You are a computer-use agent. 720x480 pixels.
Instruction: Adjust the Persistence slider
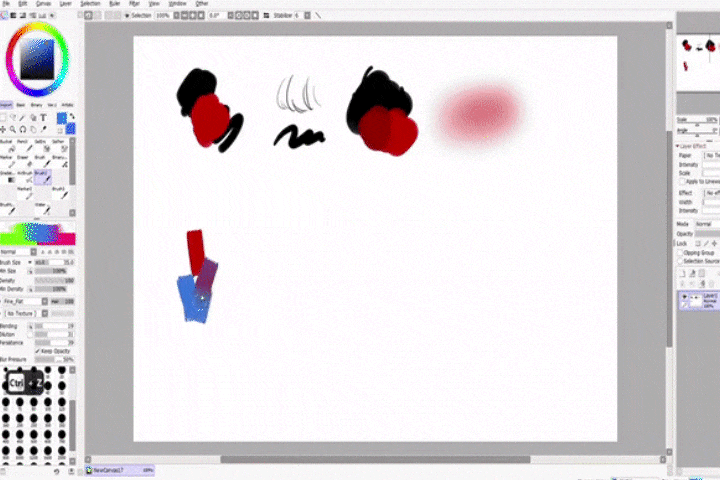point(55,343)
